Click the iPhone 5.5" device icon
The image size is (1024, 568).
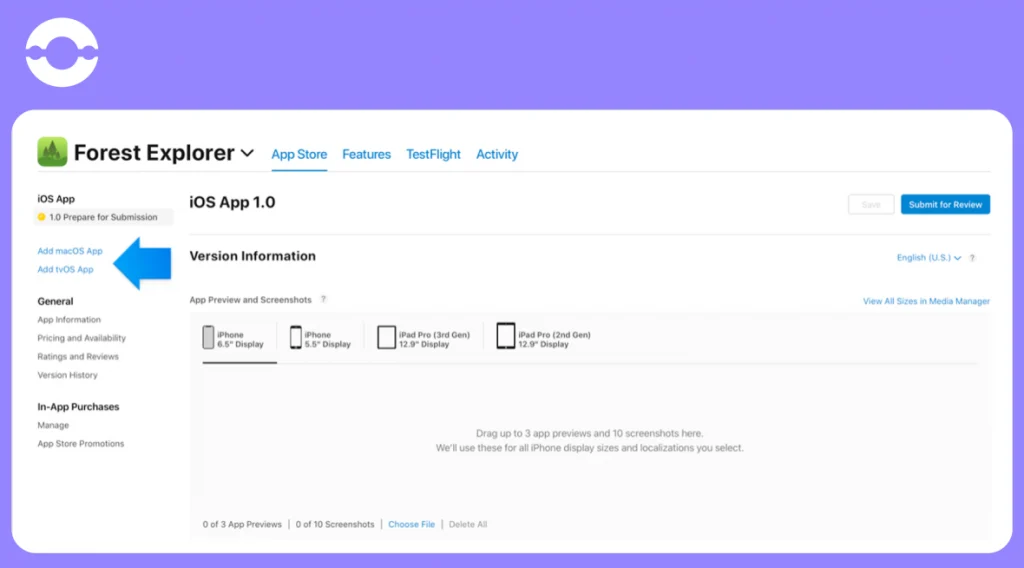296,338
